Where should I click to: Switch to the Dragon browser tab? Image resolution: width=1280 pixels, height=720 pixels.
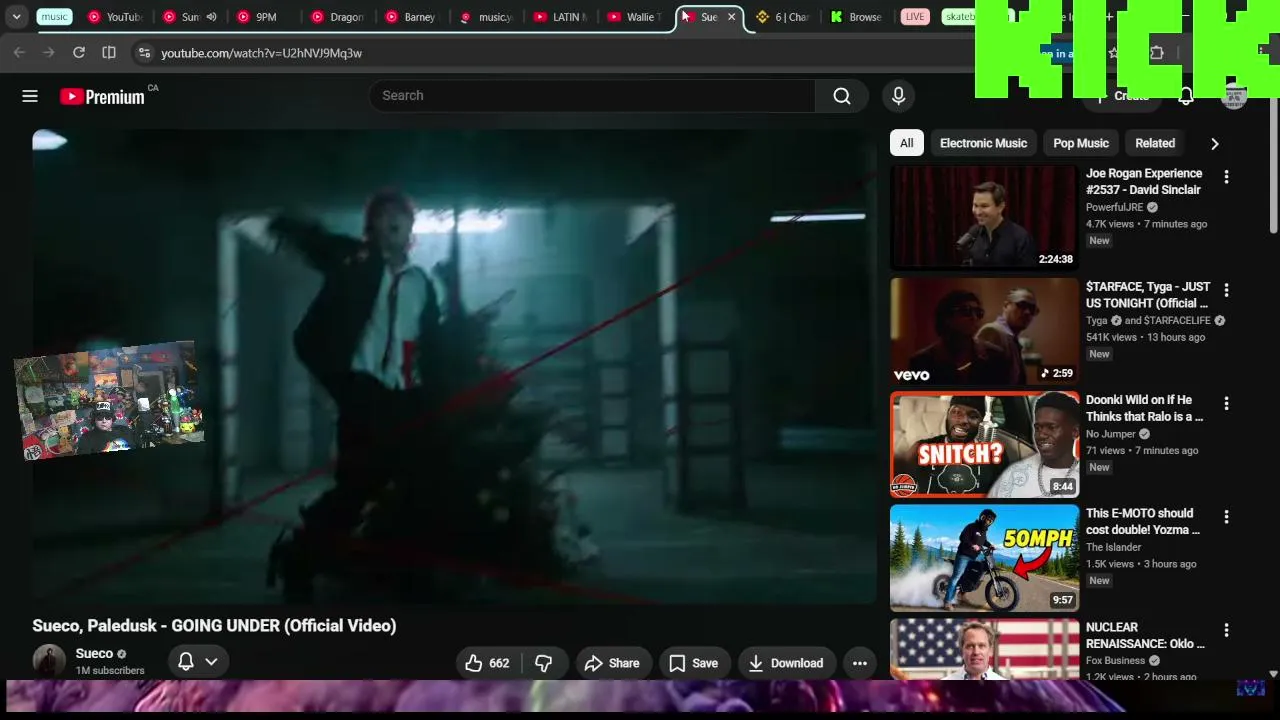(338, 17)
